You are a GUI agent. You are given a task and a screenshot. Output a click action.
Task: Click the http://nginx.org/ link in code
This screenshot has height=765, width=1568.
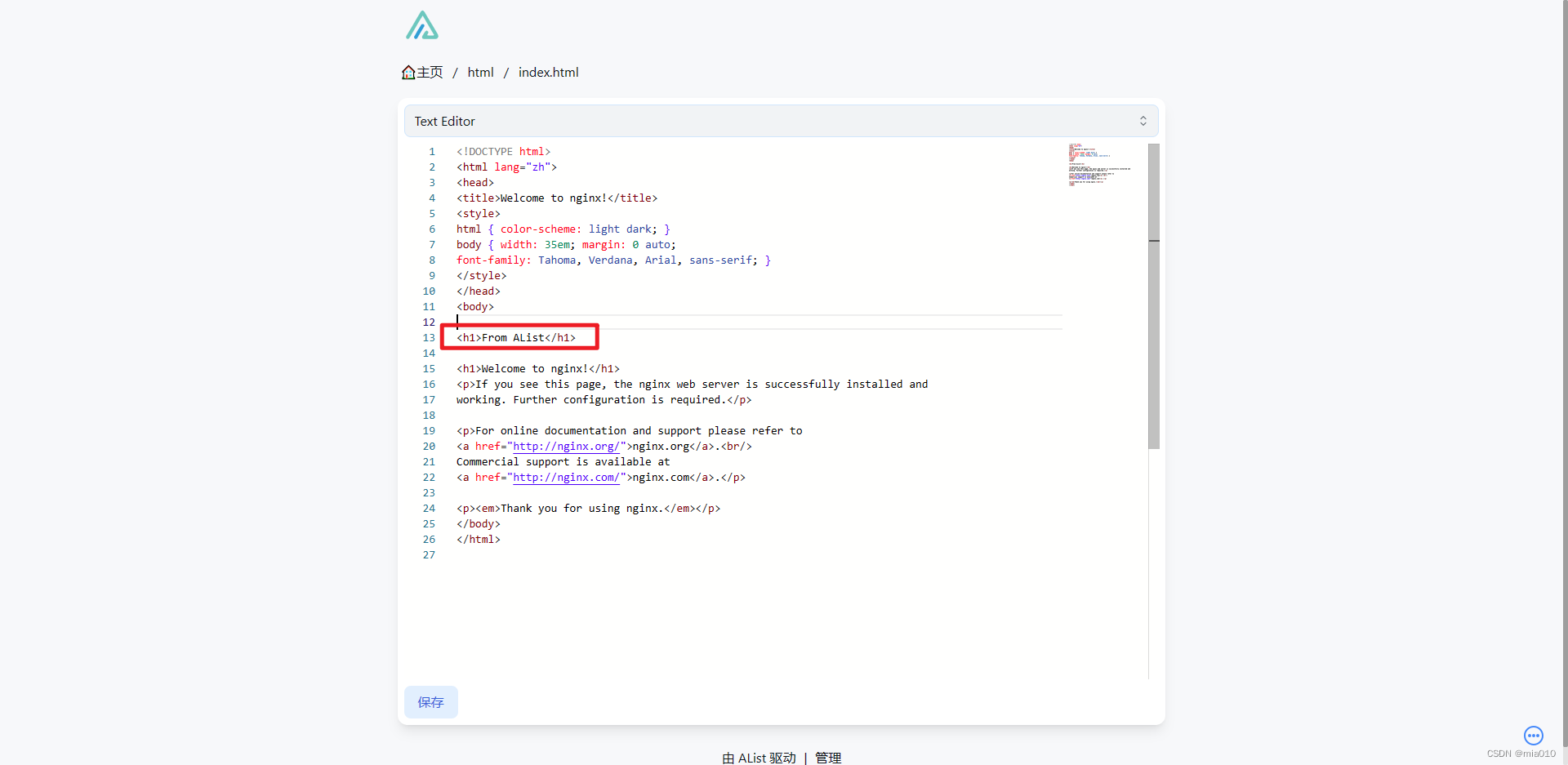[x=566, y=447]
